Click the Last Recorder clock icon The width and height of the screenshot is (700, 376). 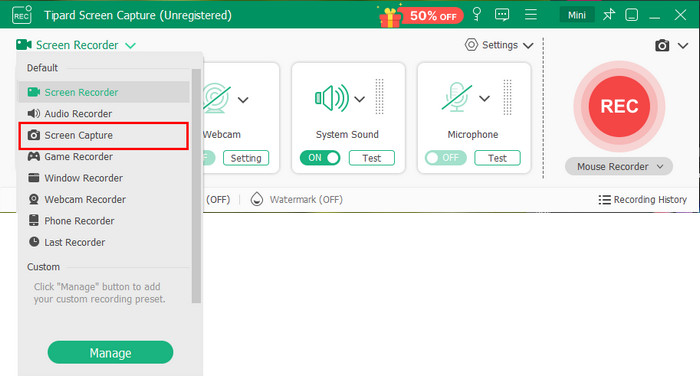[x=34, y=242]
